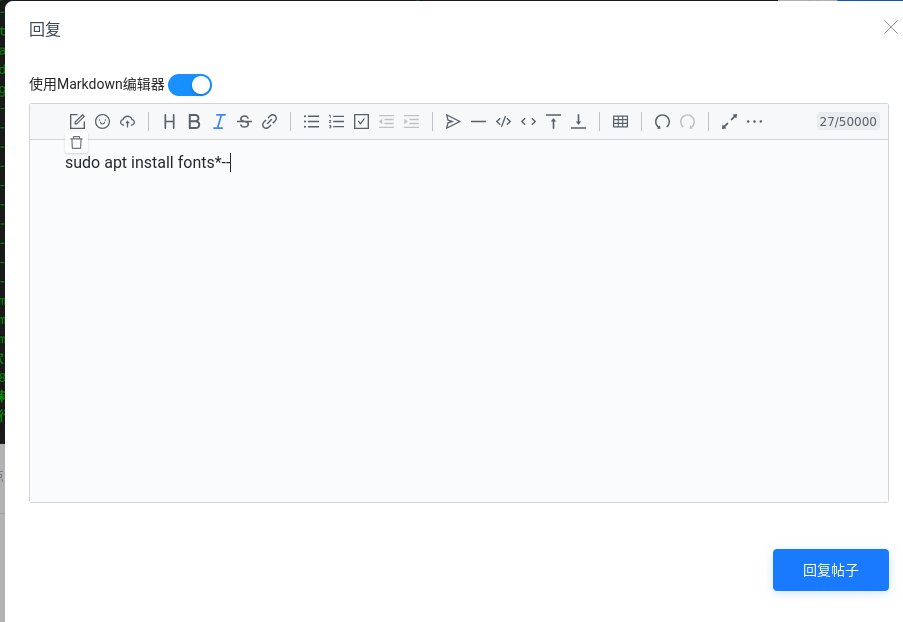
Task: Toggle italic formatting
Action: [x=219, y=122]
